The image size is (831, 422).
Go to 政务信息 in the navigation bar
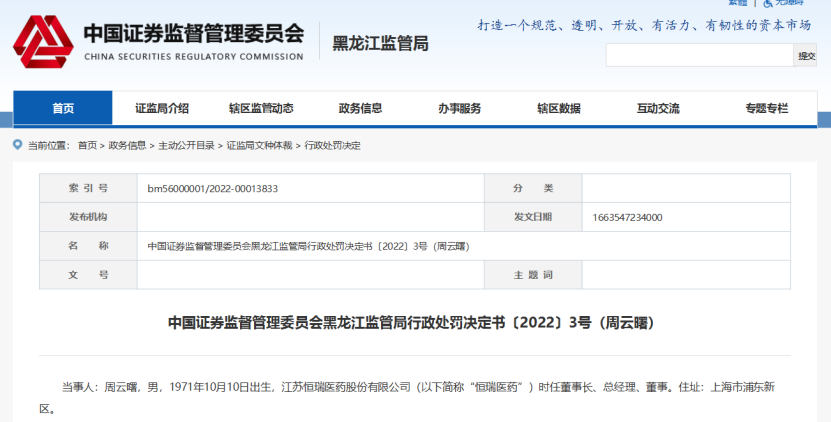[x=360, y=108]
